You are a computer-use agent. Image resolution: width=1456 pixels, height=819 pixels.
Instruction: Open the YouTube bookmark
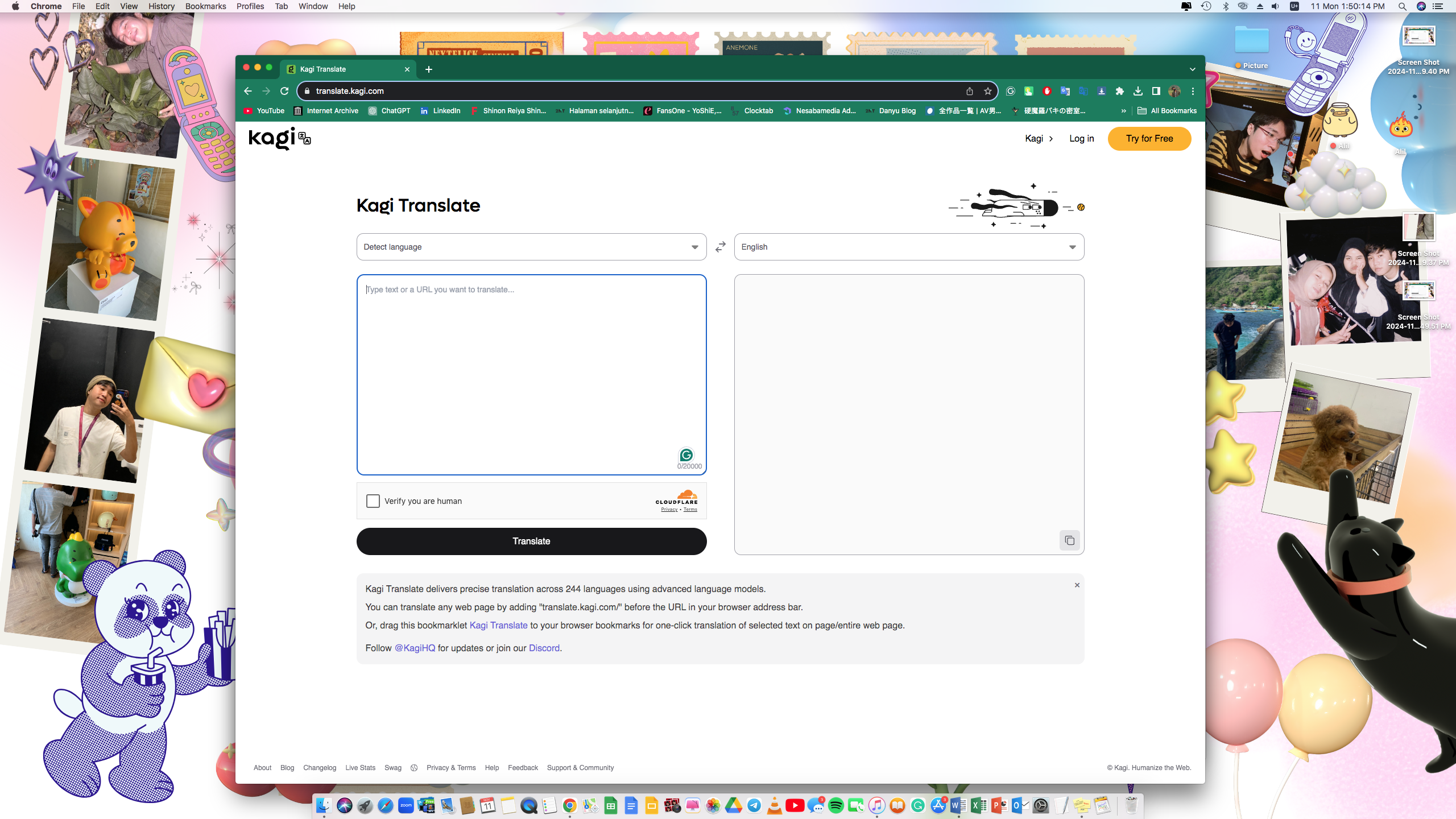pos(264,111)
